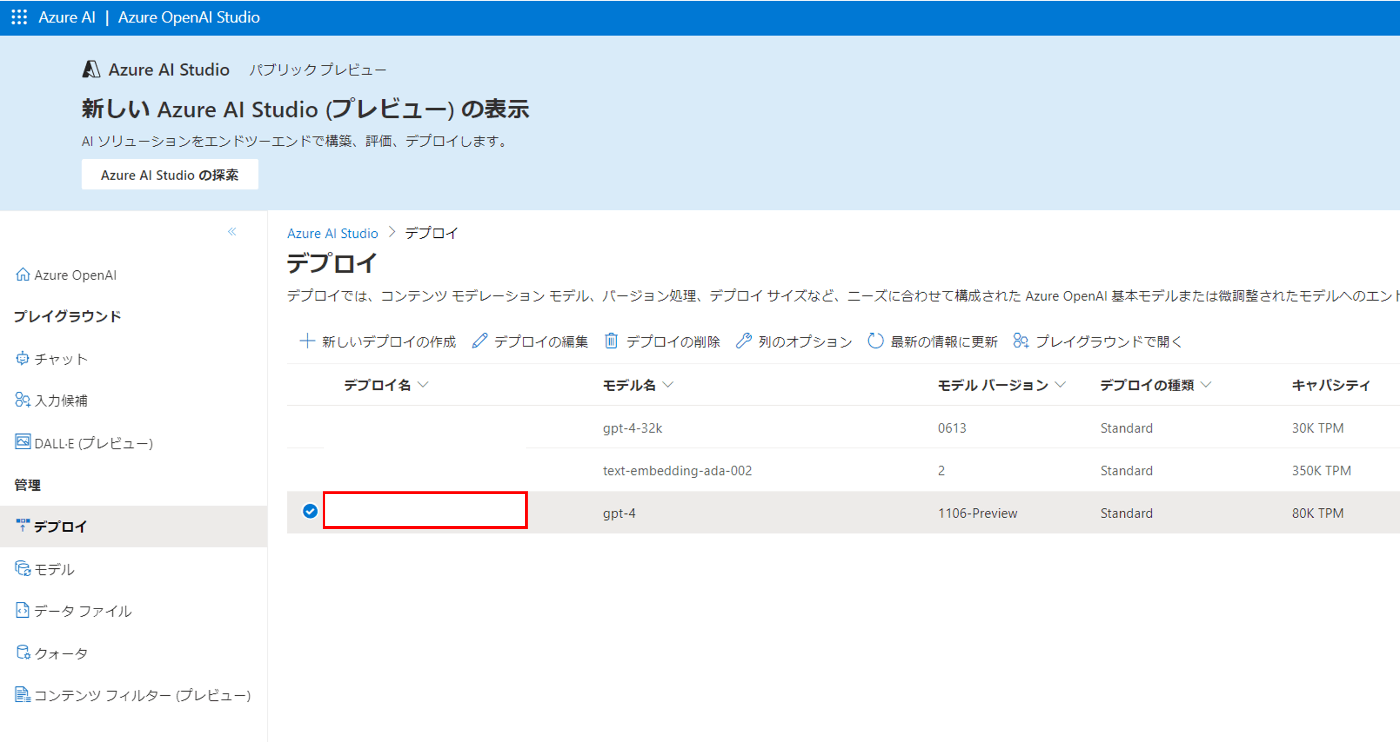This screenshot has width=1400, height=742.
Task: Sort by デプロイ名 column chevron
Action: coord(423,385)
